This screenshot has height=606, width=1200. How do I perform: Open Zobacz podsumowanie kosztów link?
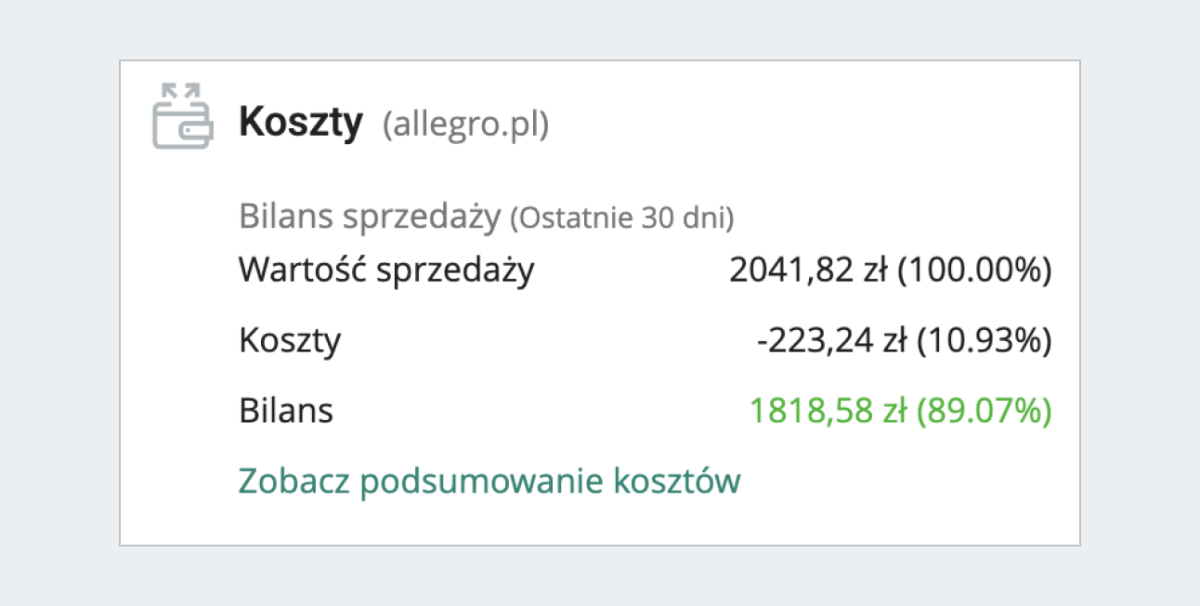(488, 480)
